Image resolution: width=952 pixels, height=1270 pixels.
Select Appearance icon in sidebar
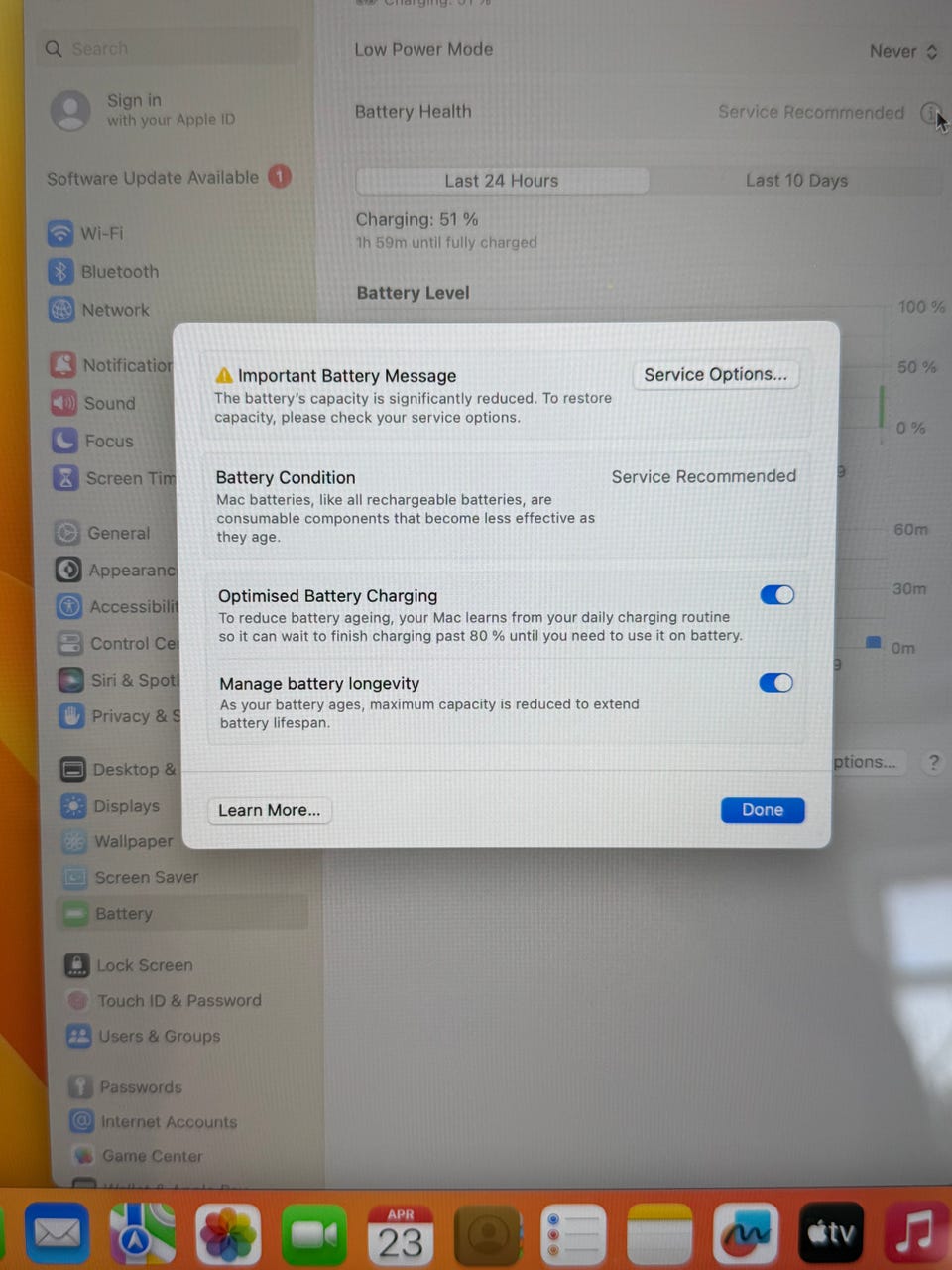click(68, 570)
